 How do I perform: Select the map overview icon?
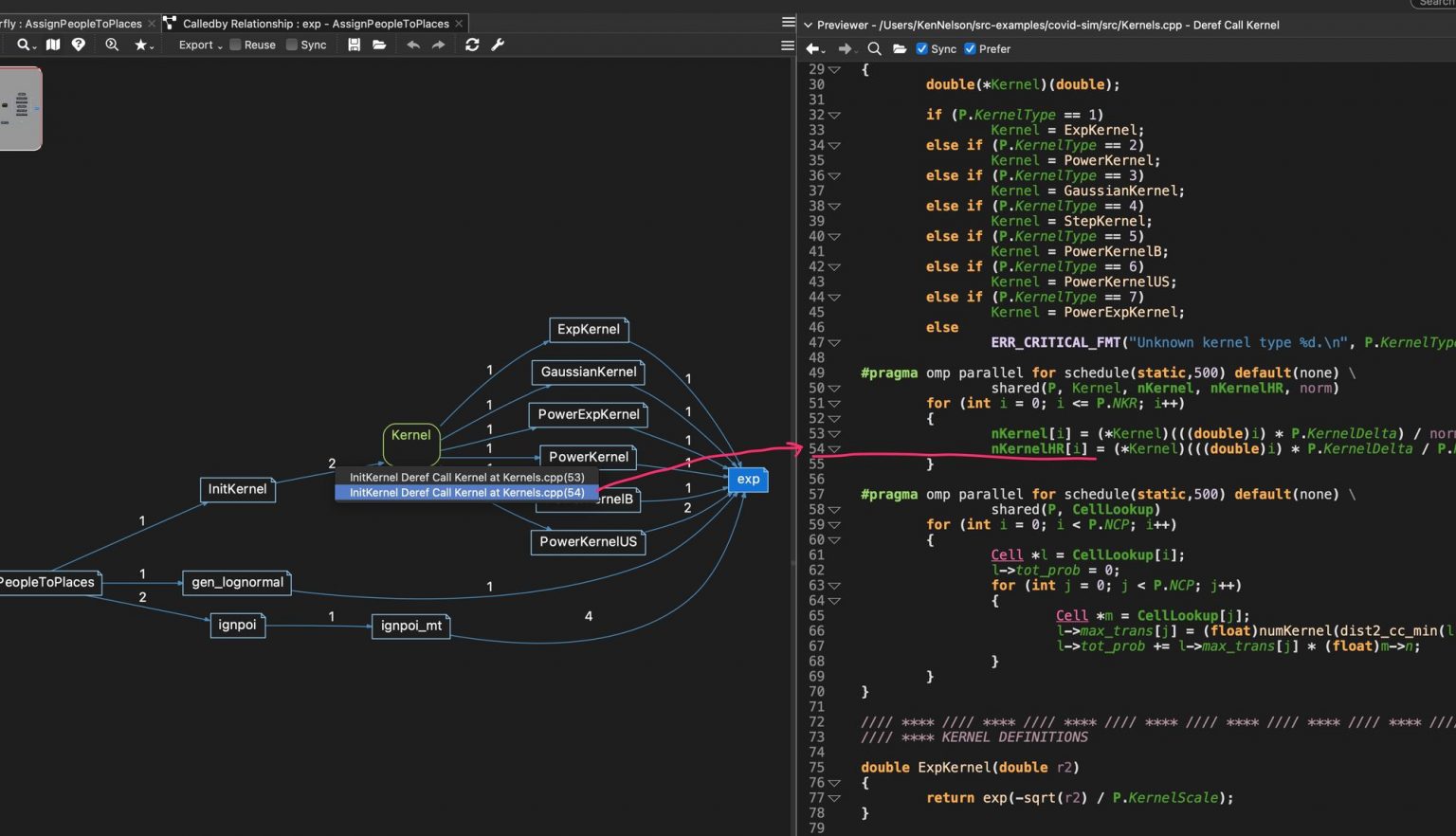pos(53,45)
